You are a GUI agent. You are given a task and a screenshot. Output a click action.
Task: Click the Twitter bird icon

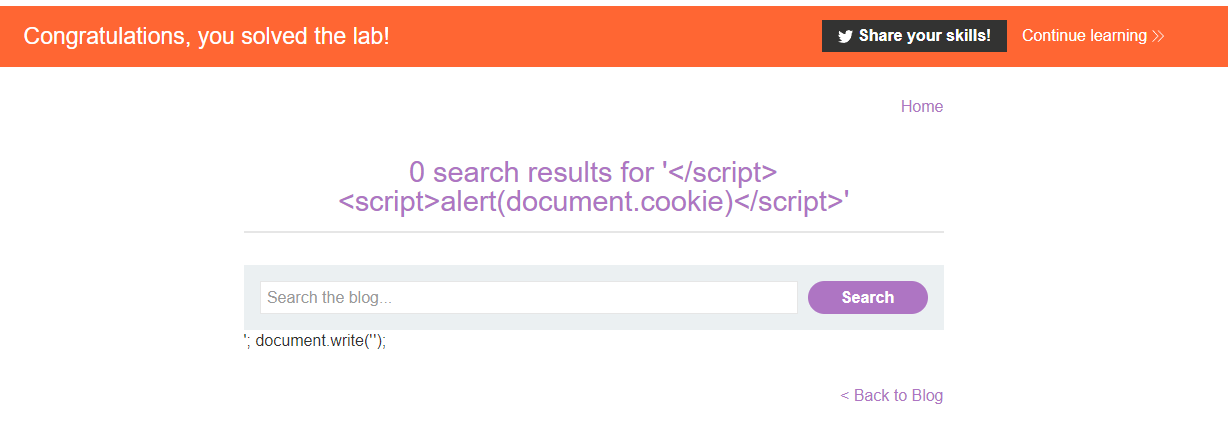pos(845,36)
